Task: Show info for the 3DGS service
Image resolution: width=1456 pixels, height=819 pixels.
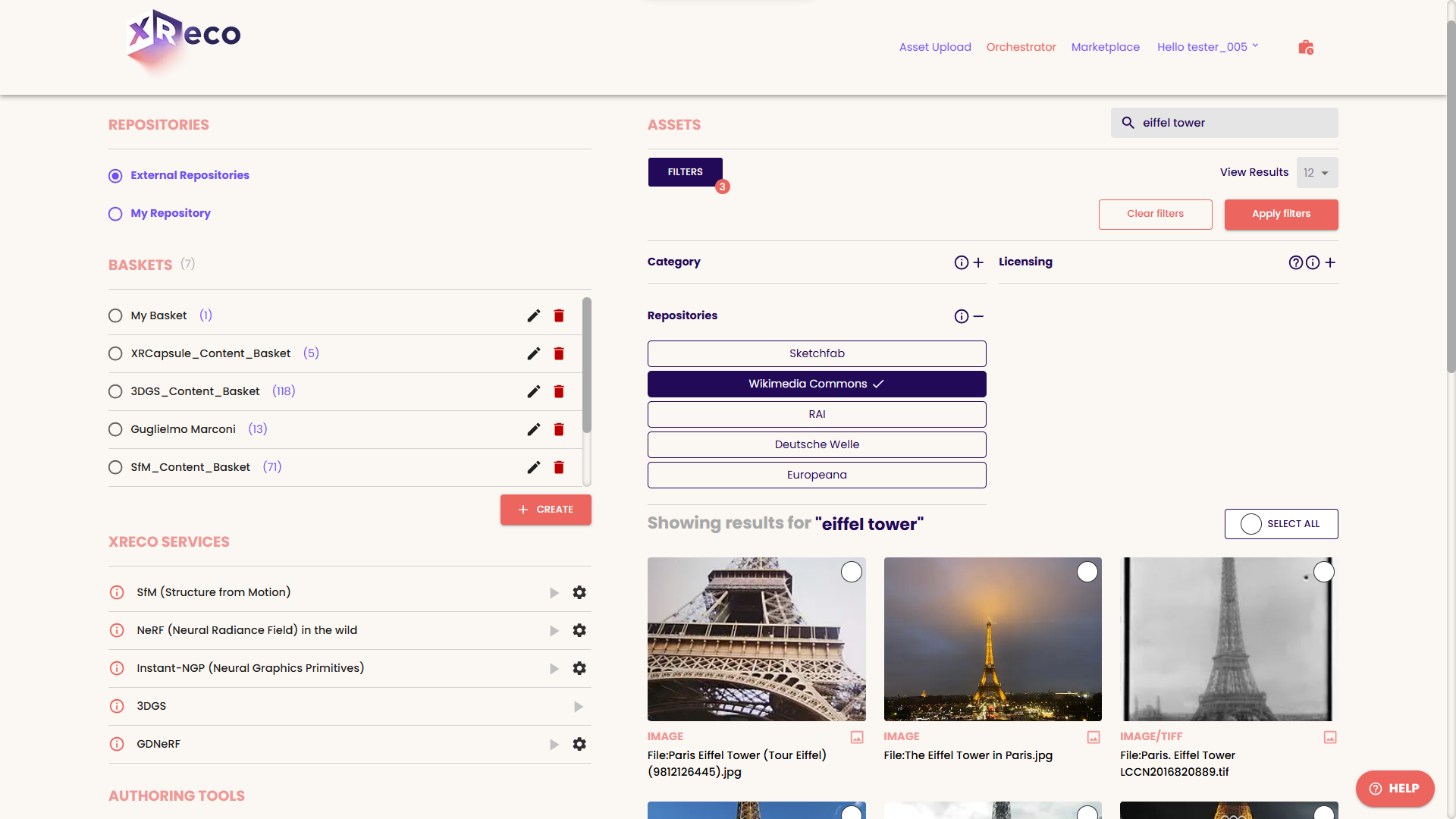Action: (x=117, y=706)
